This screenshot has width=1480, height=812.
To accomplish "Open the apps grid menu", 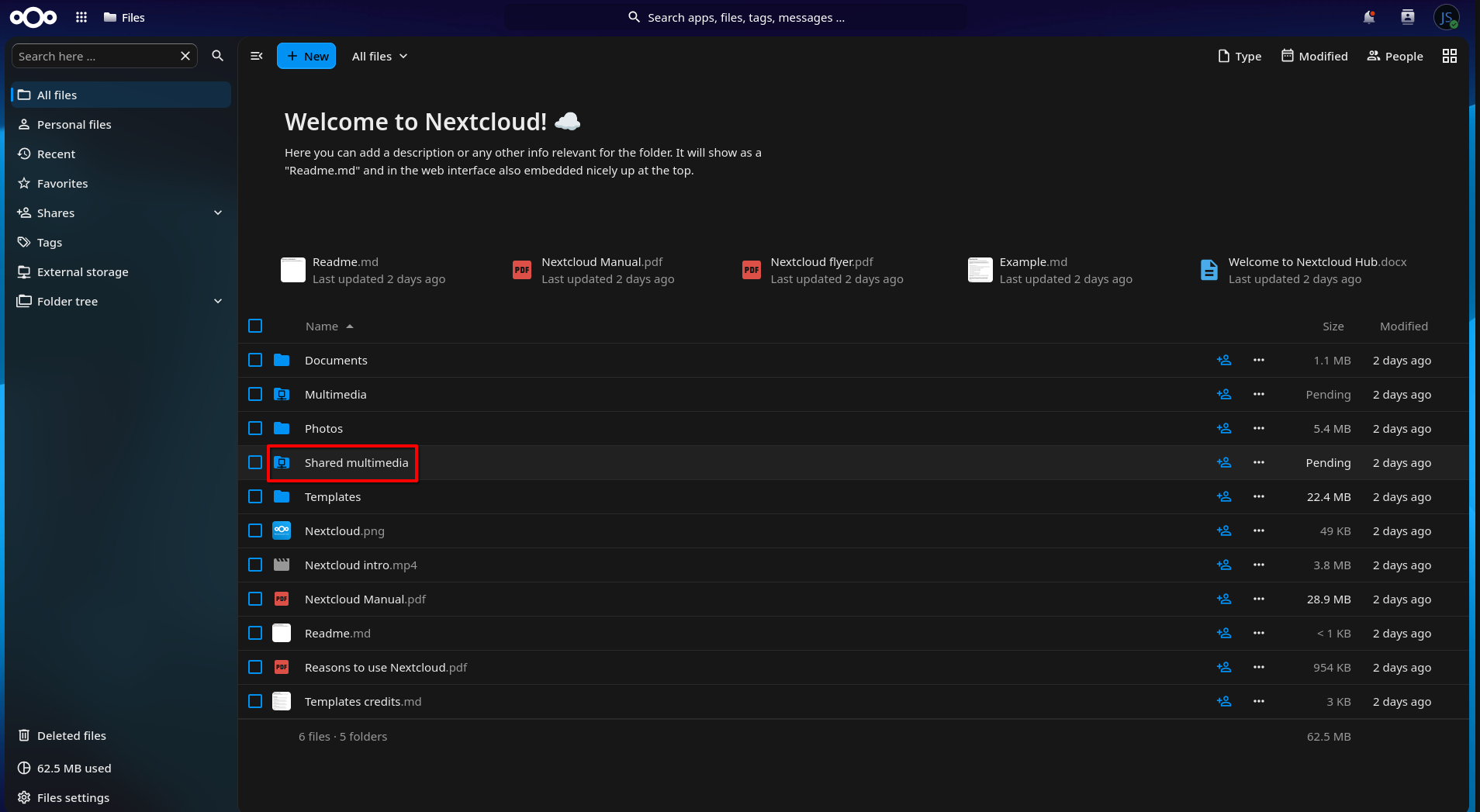I will pyautogui.click(x=81, y=17).
